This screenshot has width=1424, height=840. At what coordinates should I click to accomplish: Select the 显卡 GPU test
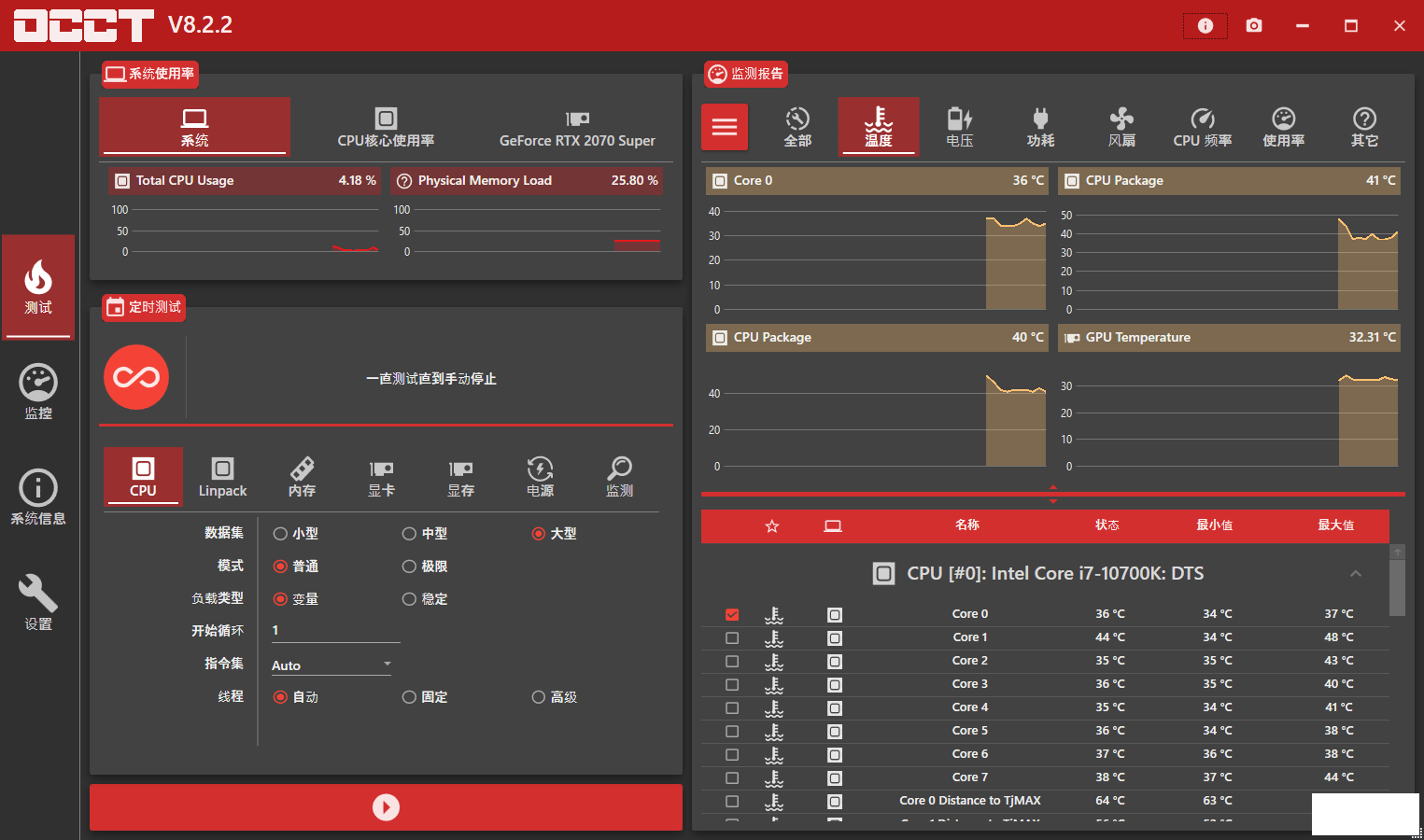click(381, 477)
